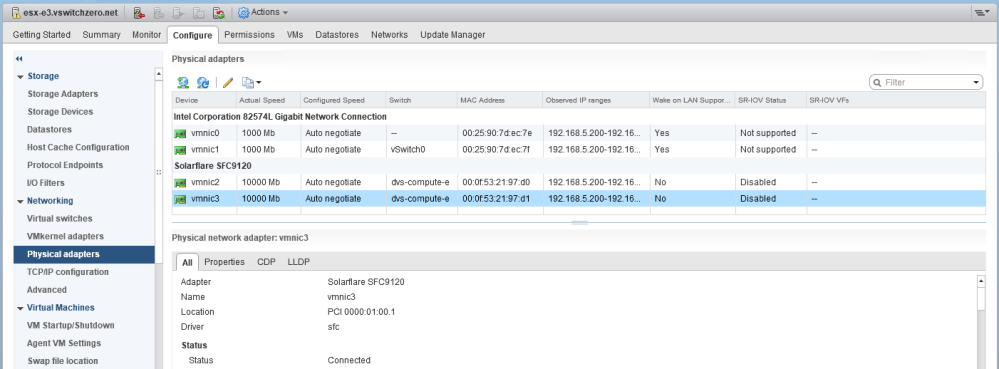
Task: Open Virtual switches
Action: coord(59,219)
